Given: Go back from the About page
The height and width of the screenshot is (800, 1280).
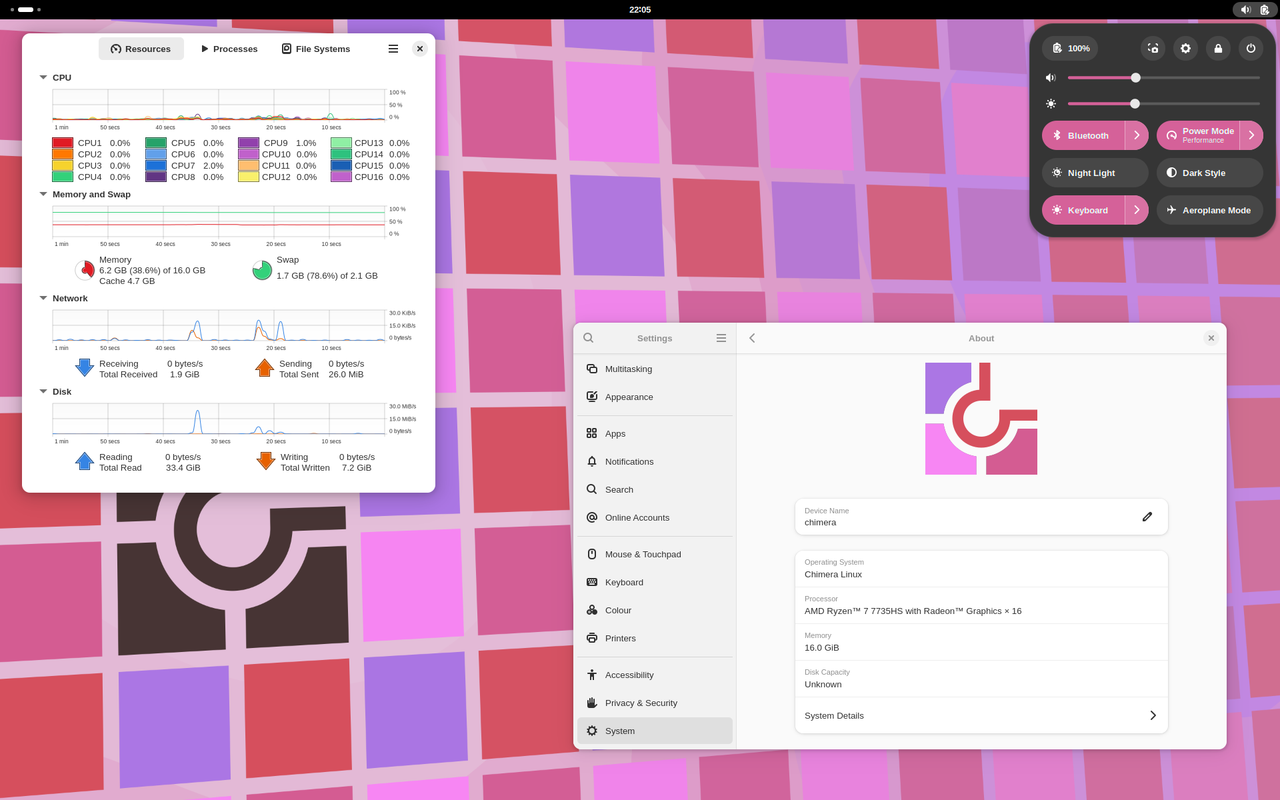Looking at the screenshot, I should pyautogui.click(x=752, y=338).
